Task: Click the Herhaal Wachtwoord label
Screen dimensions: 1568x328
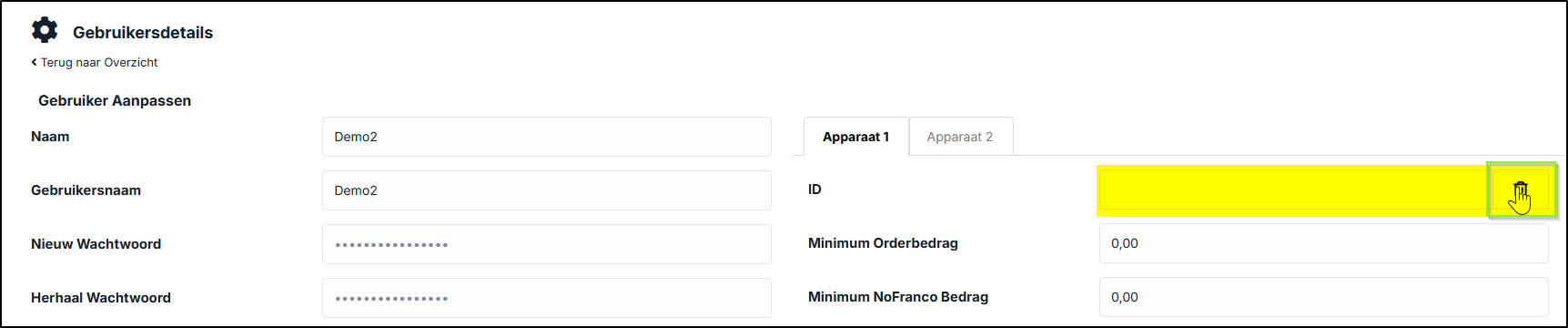Action: (x=101, y=298)
